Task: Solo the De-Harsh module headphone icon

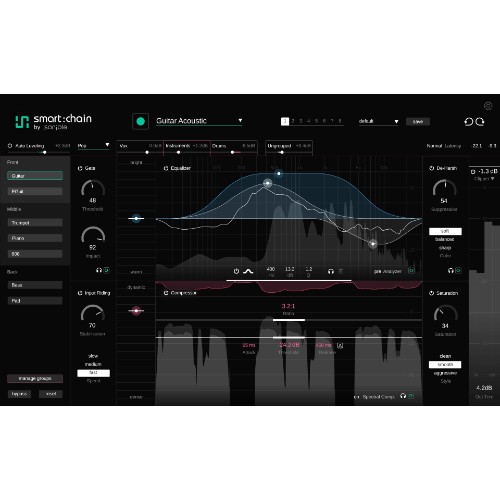Action: click(x=451, y=270)
